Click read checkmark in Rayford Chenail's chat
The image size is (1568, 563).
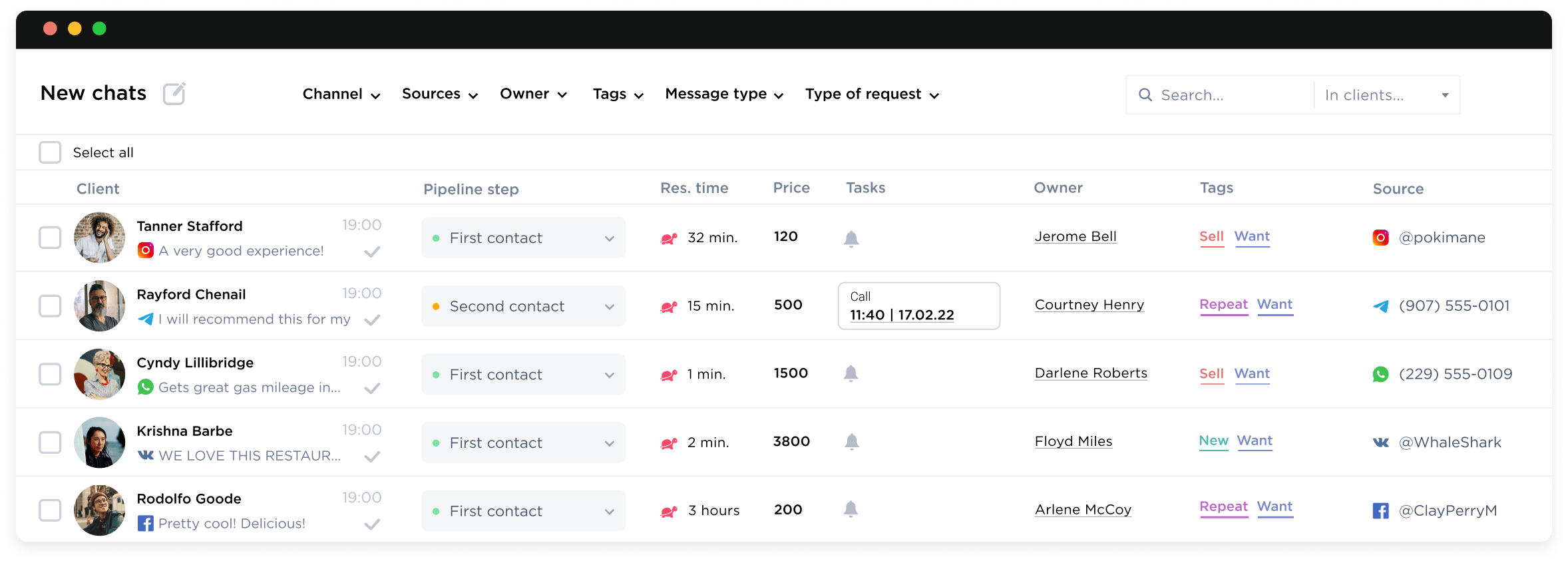373,320
